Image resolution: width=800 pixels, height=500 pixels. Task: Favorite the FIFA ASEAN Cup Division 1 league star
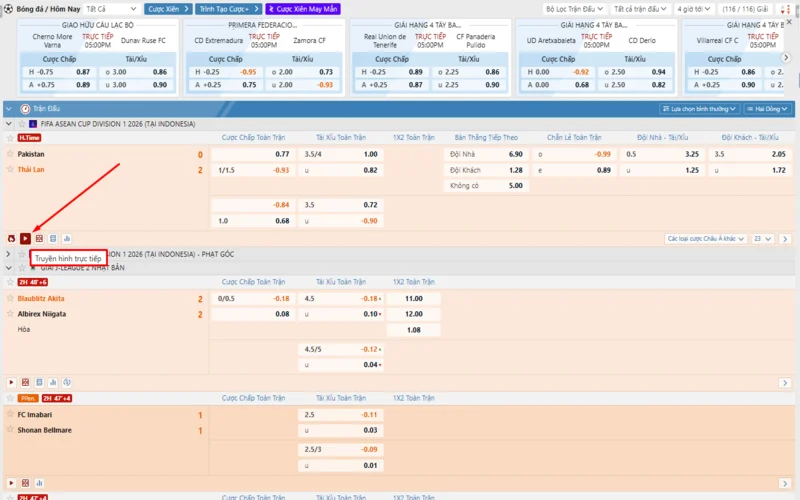[21, 124]
